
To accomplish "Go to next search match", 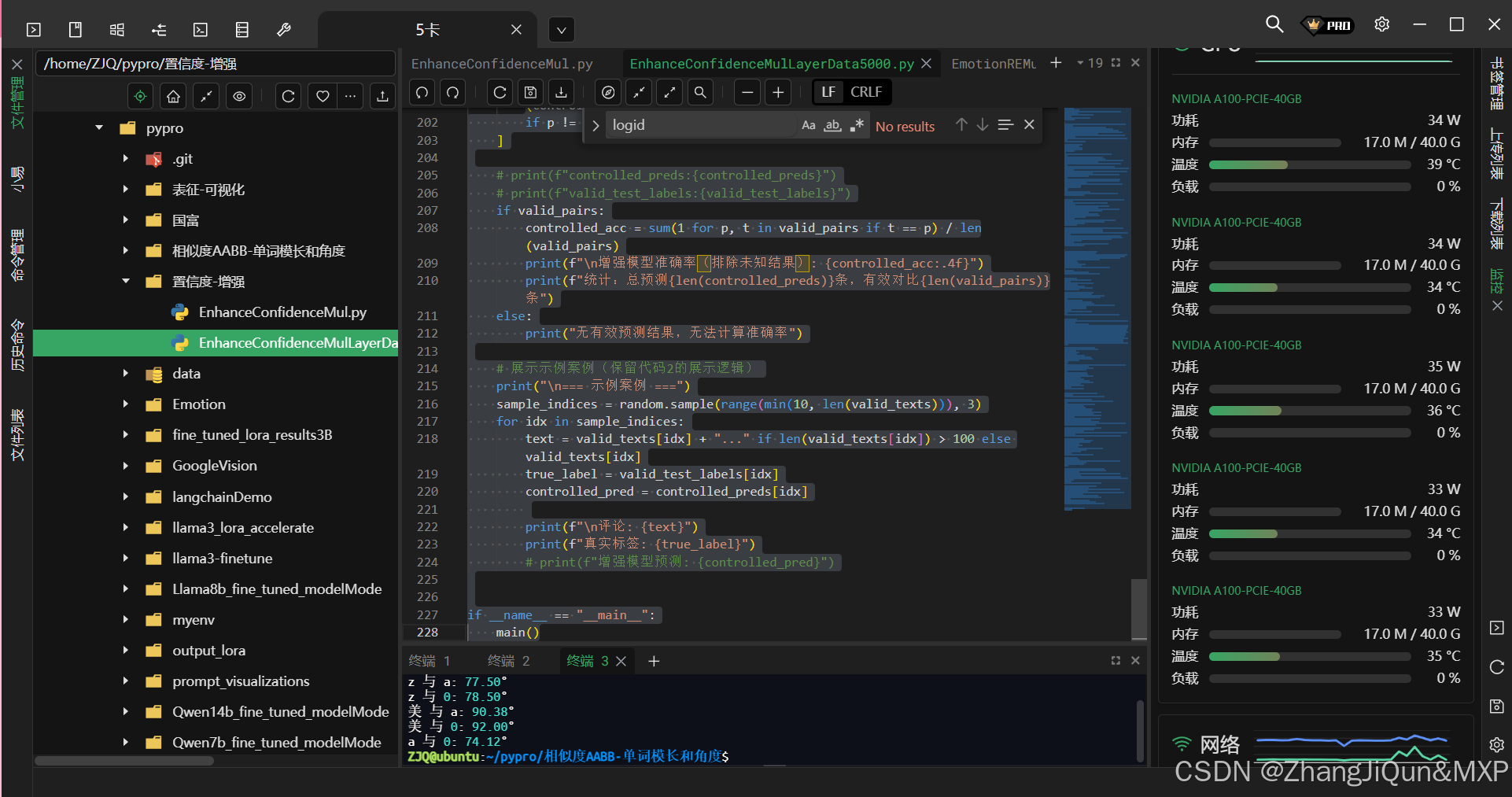I will [x=983, y=124].
